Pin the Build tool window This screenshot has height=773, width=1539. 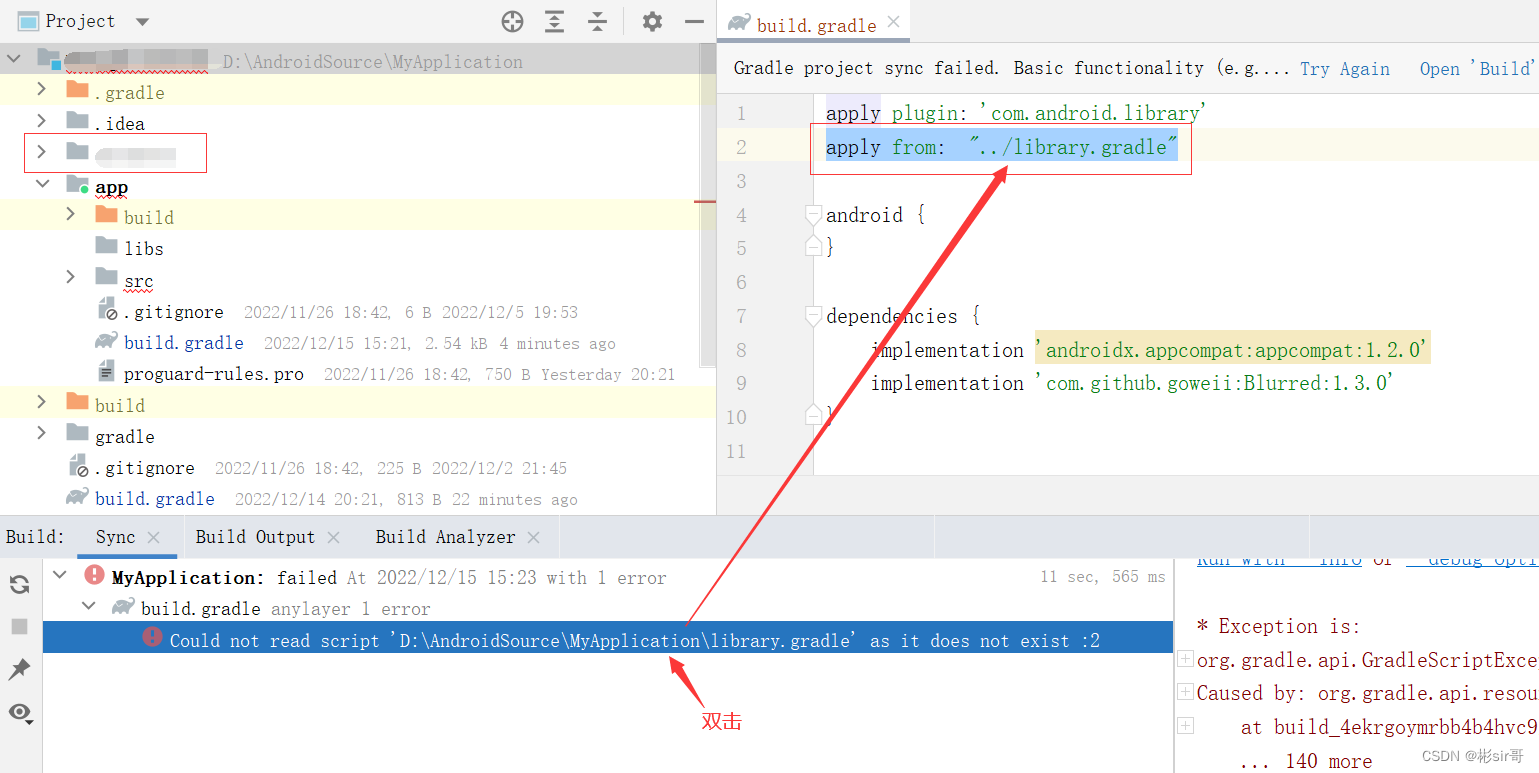19,669
